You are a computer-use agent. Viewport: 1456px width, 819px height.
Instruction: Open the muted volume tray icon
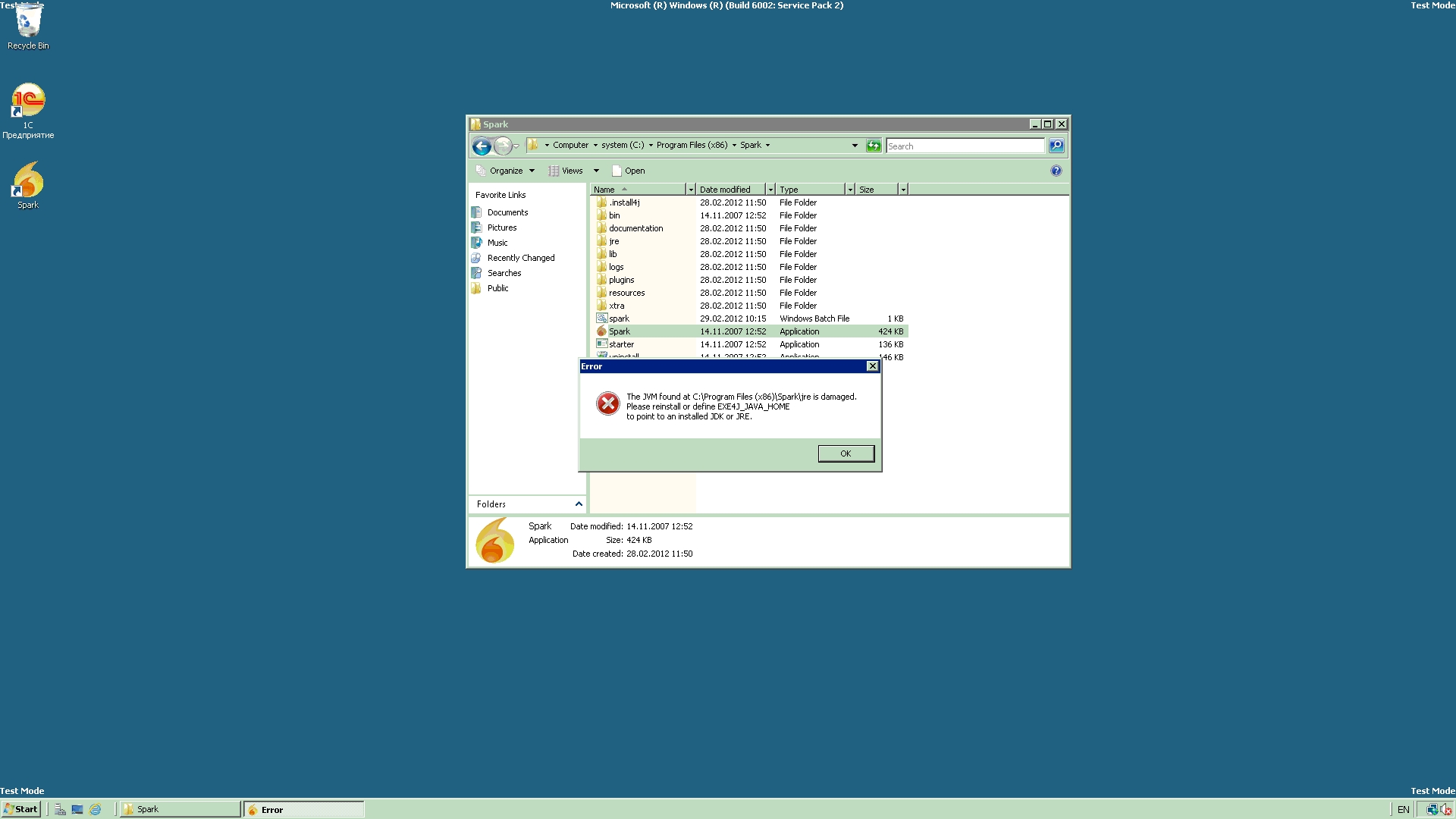point(1445,809)
